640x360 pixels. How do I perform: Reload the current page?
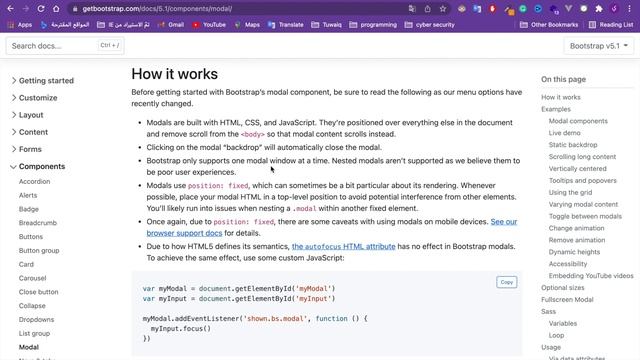(41, 9)
